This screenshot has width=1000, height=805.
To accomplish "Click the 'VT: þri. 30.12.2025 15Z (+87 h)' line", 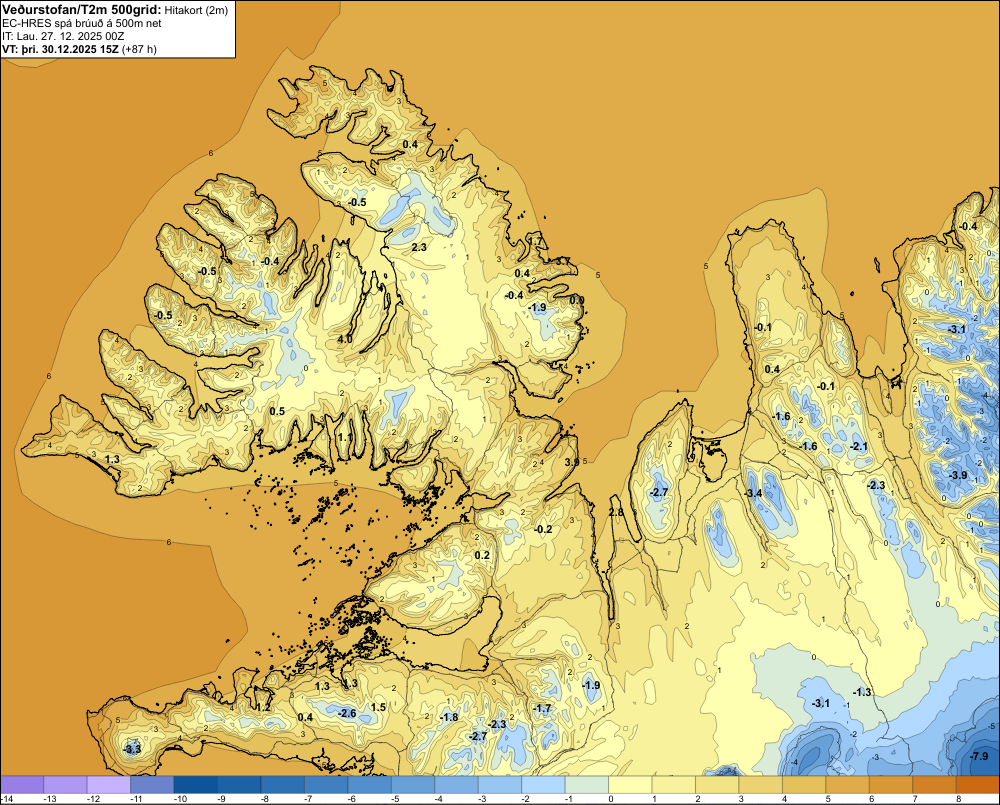I will pyautogui.click(x=79, y=49).
